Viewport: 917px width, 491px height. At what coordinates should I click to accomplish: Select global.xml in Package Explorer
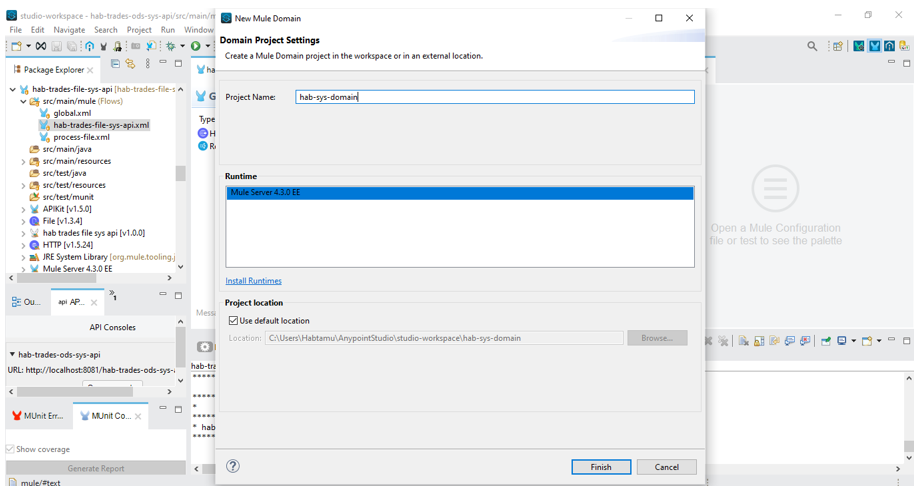[72, 113]
